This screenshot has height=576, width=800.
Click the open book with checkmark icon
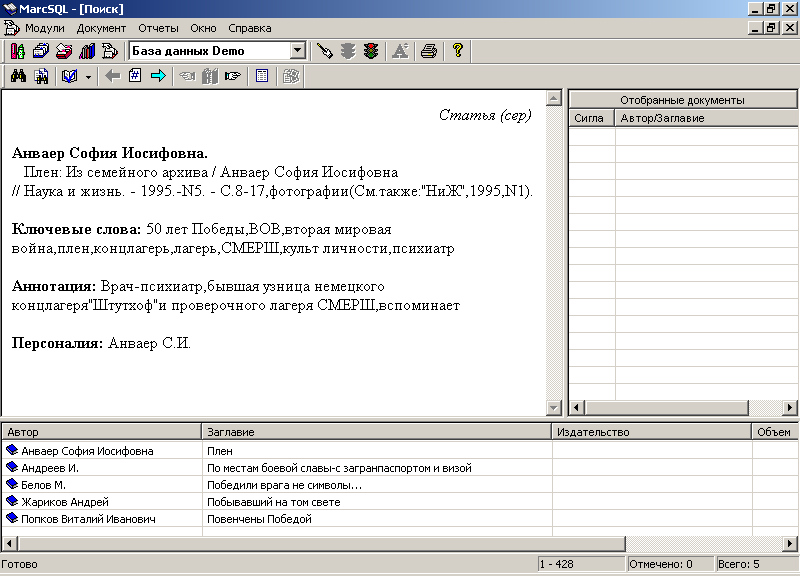70,76
